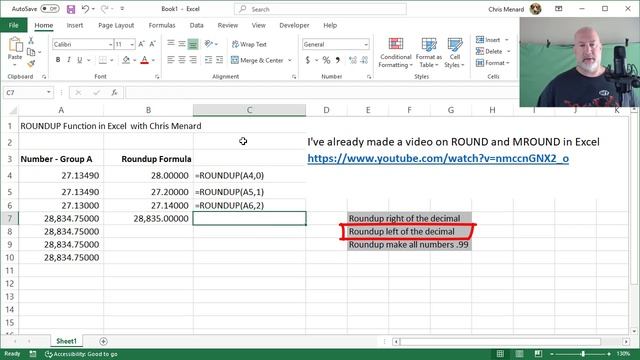Click the Percent Style icon
Image resolution: width=640 pixels, height=360 pixels.
[x=327, y=60]
